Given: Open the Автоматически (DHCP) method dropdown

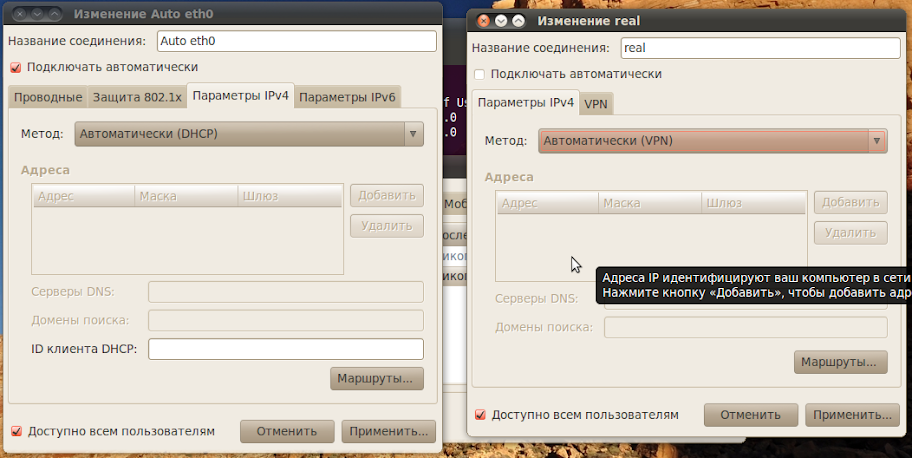Looking at the screenshot, I should point(249,134).
